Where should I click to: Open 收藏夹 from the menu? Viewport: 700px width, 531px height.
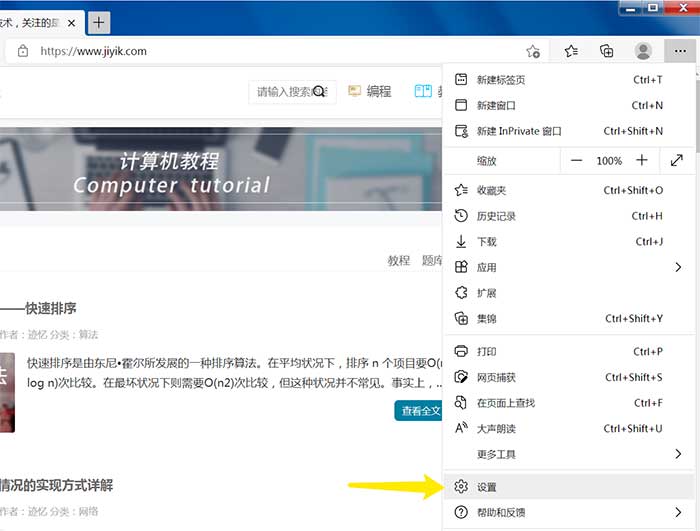point(569,190)
